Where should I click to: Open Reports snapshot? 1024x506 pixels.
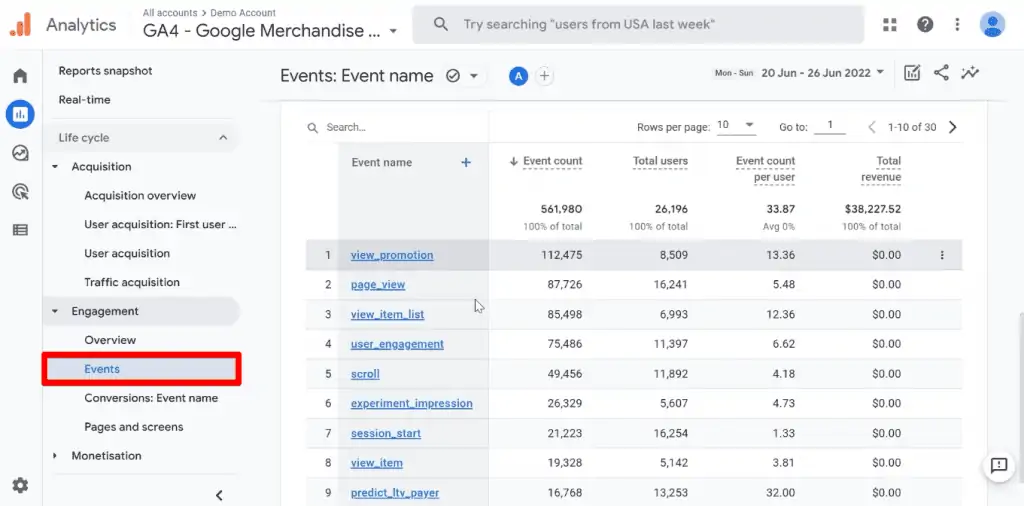105,71
